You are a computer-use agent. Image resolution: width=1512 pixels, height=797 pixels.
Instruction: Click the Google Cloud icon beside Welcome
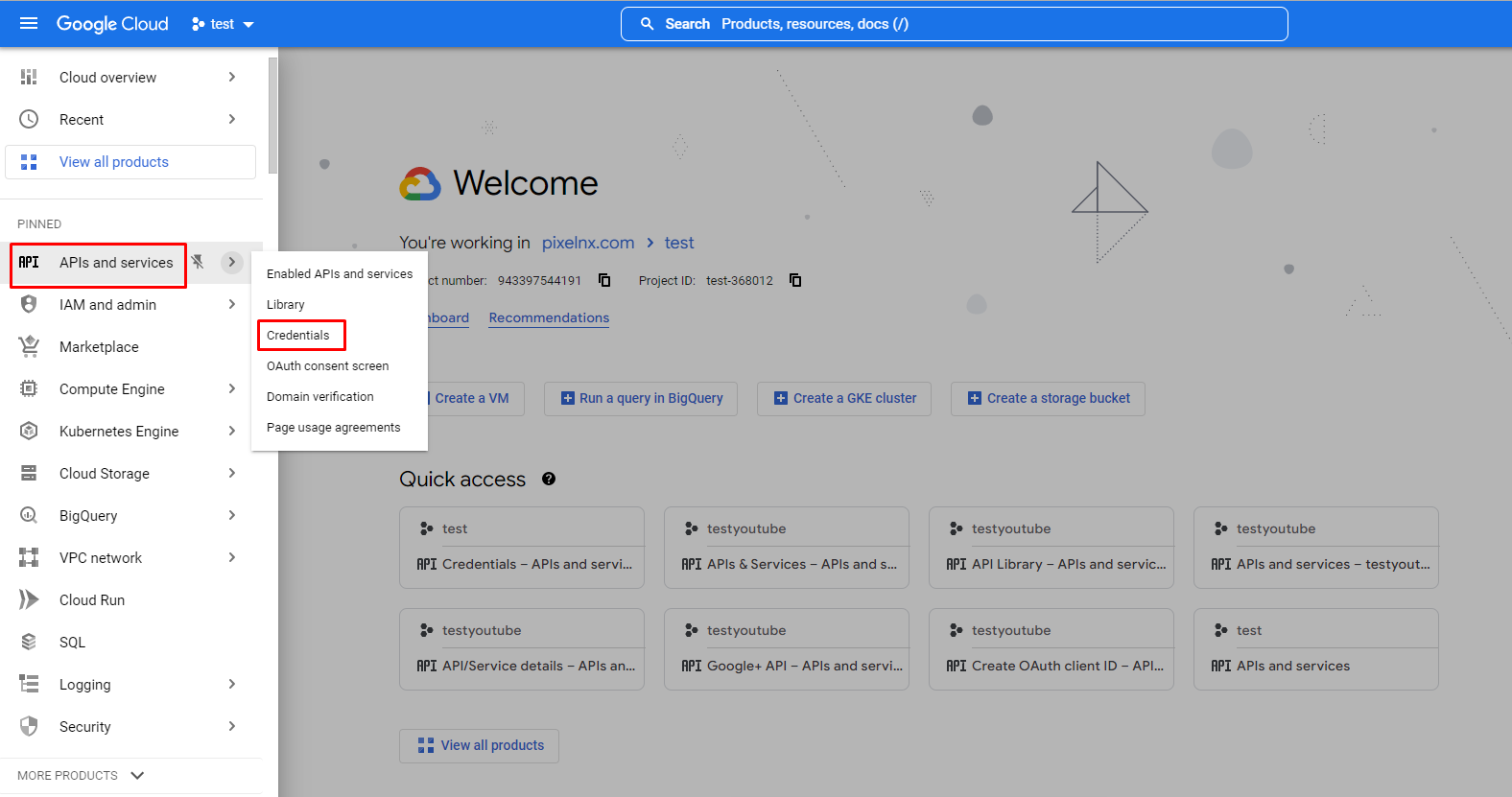click(420, 183)
